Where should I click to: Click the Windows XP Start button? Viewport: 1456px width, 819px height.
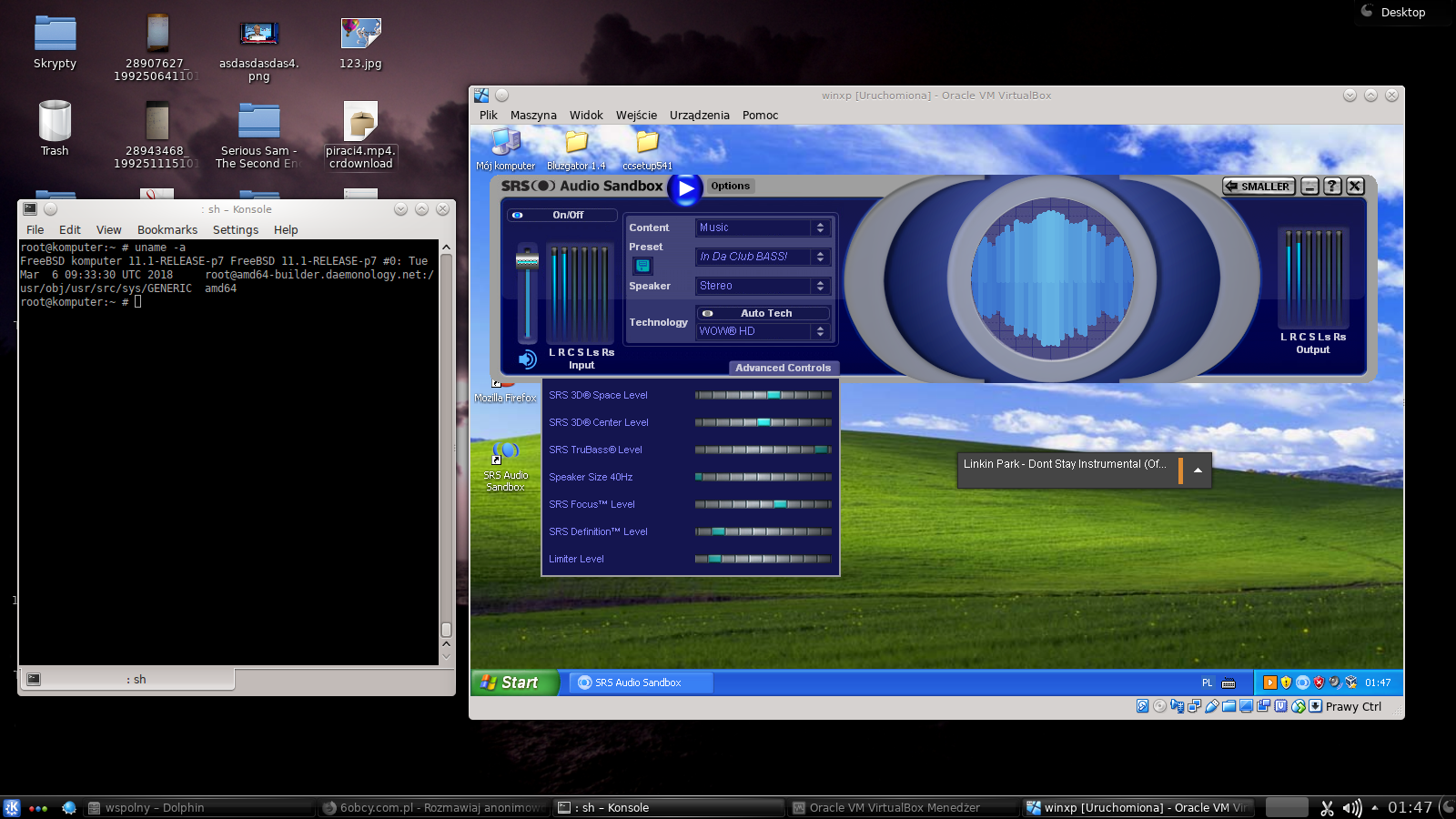point(513,682)
